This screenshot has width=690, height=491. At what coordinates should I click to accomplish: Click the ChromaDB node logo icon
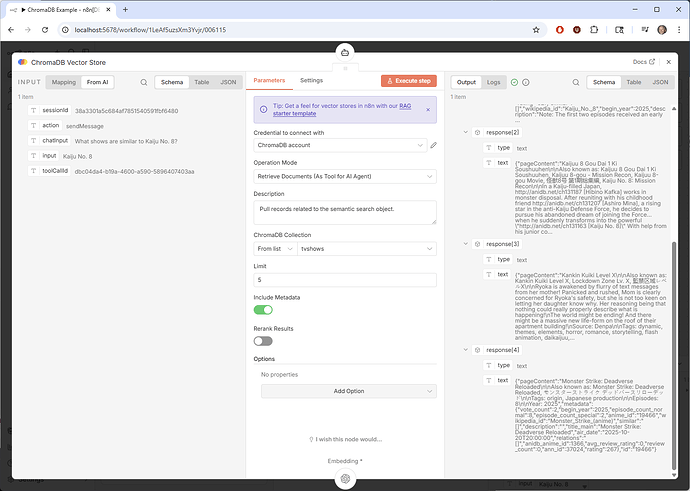click(x=22, y=62)
